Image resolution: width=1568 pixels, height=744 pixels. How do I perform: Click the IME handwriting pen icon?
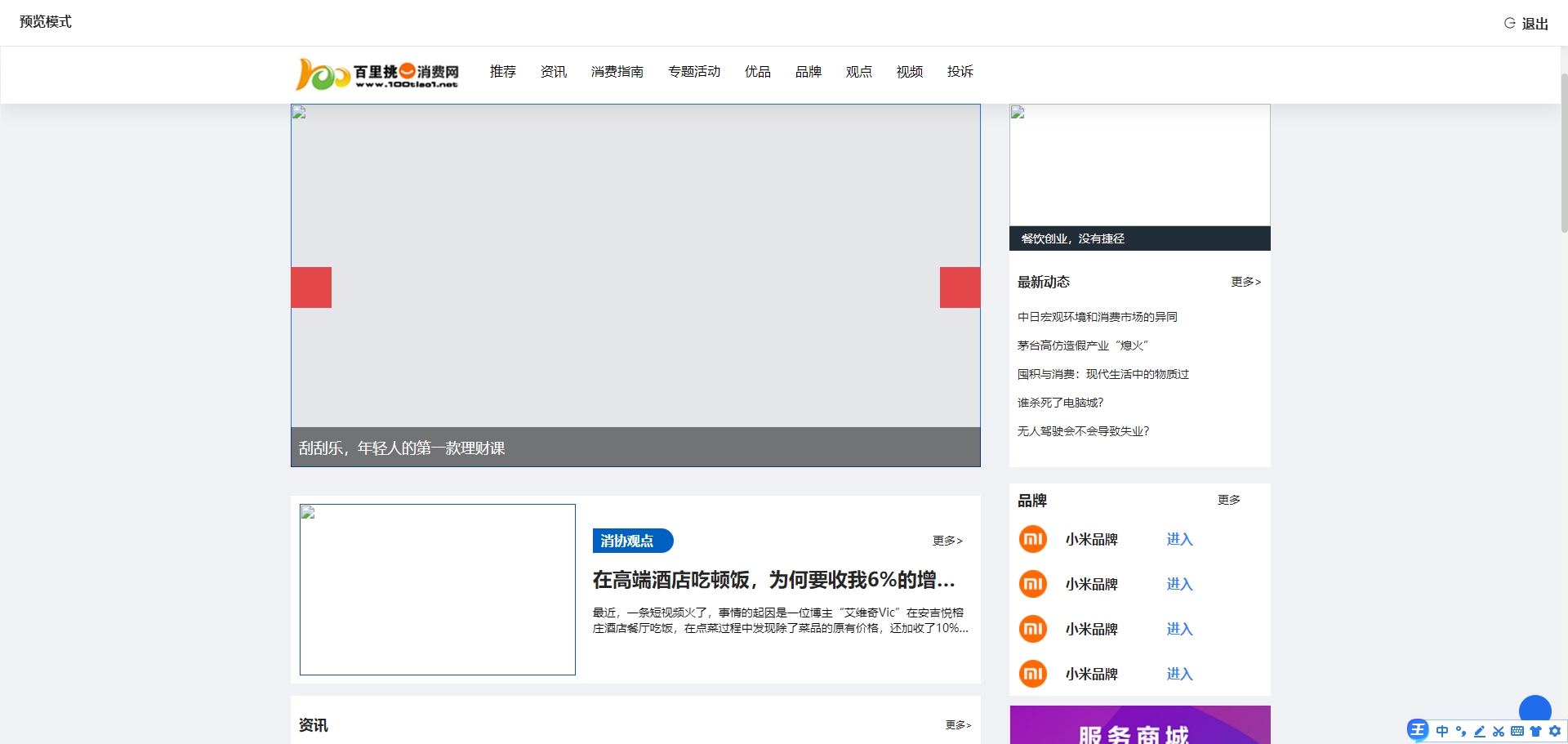[1479, 731]
